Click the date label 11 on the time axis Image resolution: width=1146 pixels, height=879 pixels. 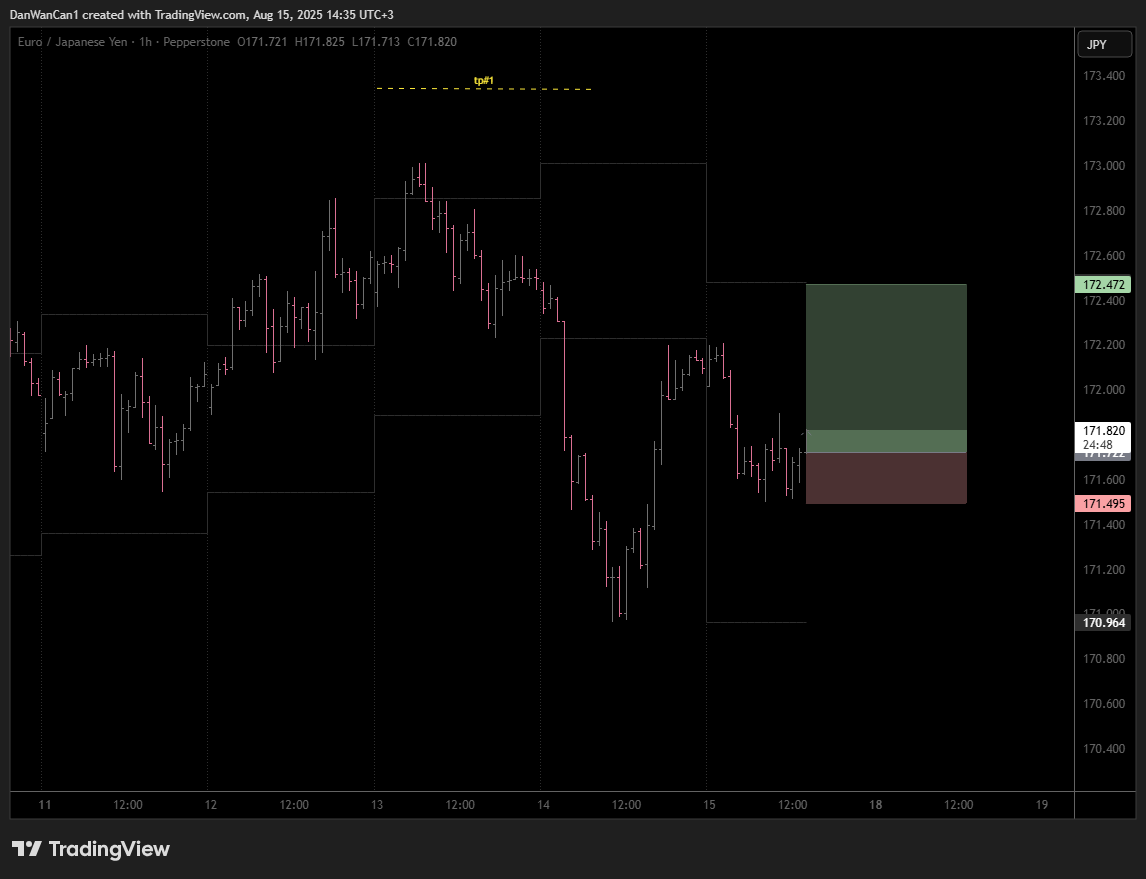pos(45,804)
